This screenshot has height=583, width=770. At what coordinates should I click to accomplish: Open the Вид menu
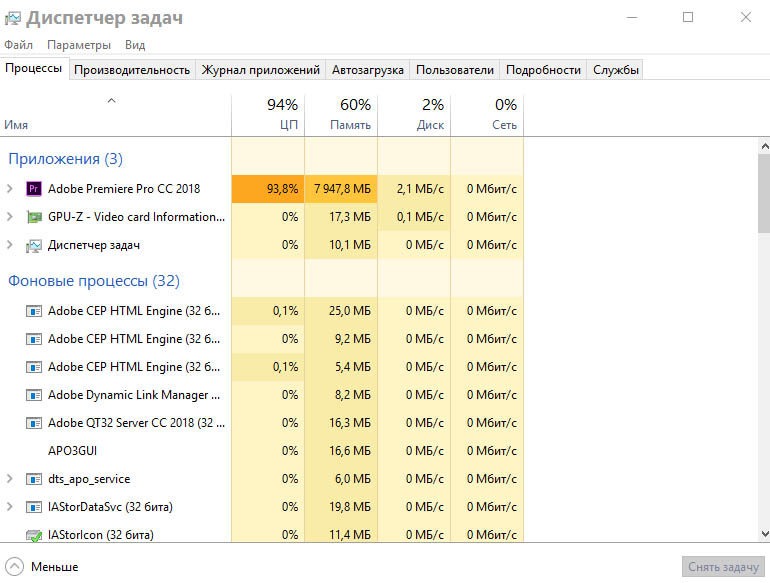point(135,45)
